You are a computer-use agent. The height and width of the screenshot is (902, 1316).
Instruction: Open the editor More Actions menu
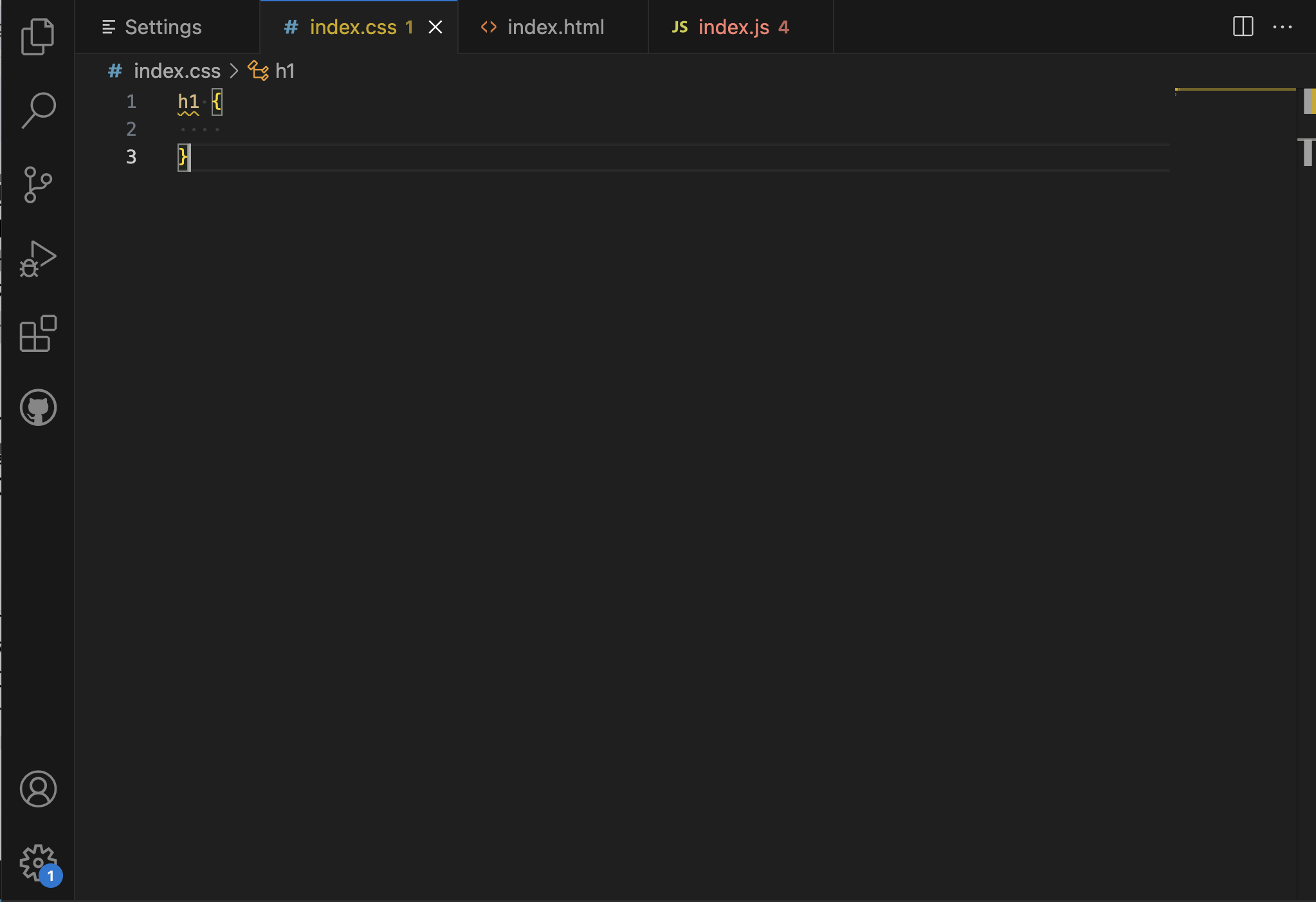coord(1282,26)
